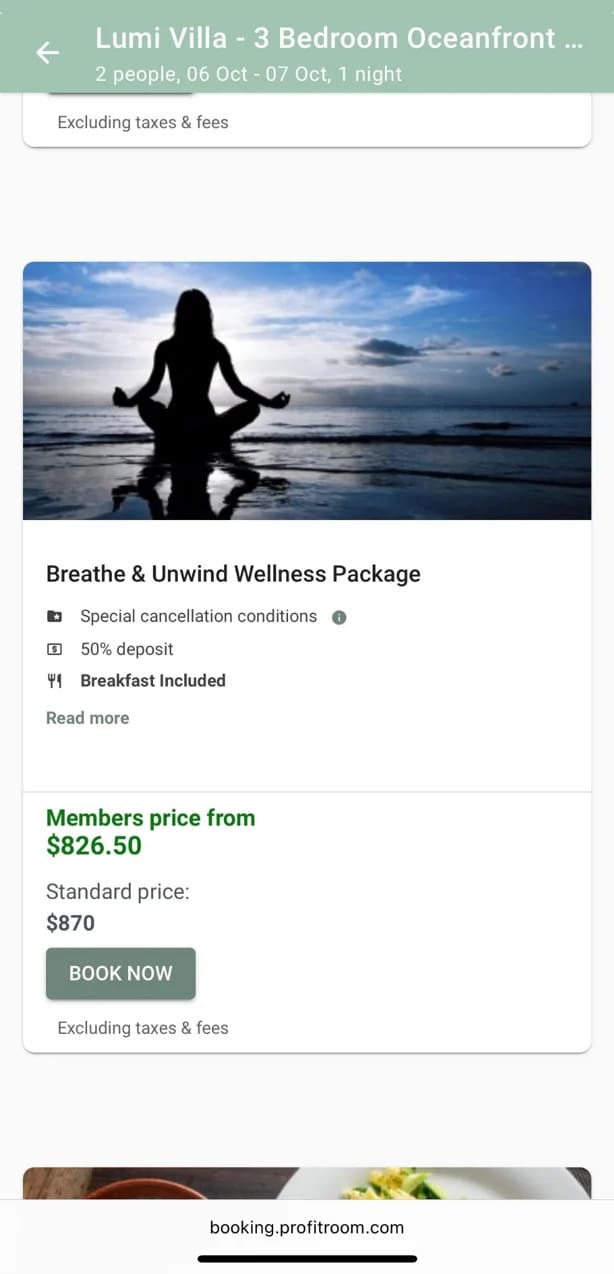Tap the booking.profitroom.com address bar

(x=307, y=1227)
